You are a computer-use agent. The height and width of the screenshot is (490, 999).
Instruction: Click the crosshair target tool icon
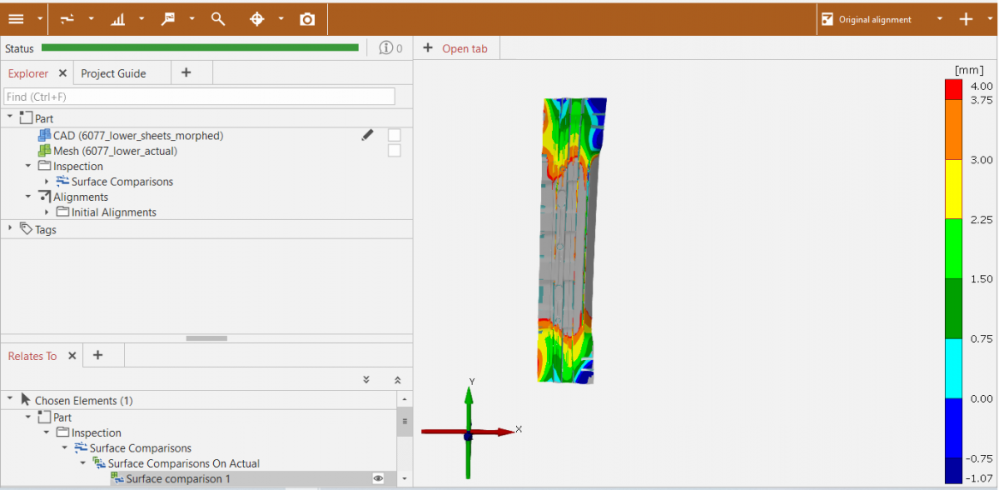(257, 19)
